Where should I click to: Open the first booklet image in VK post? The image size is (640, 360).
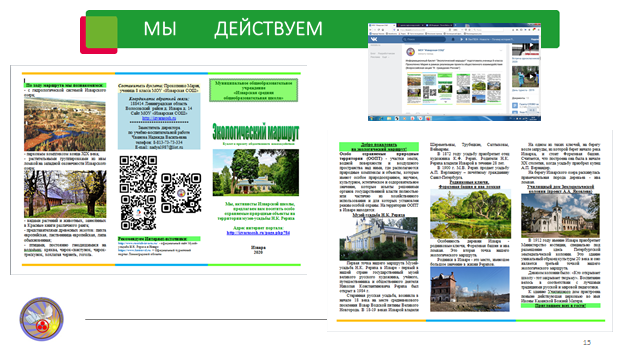tap(430, 89)
